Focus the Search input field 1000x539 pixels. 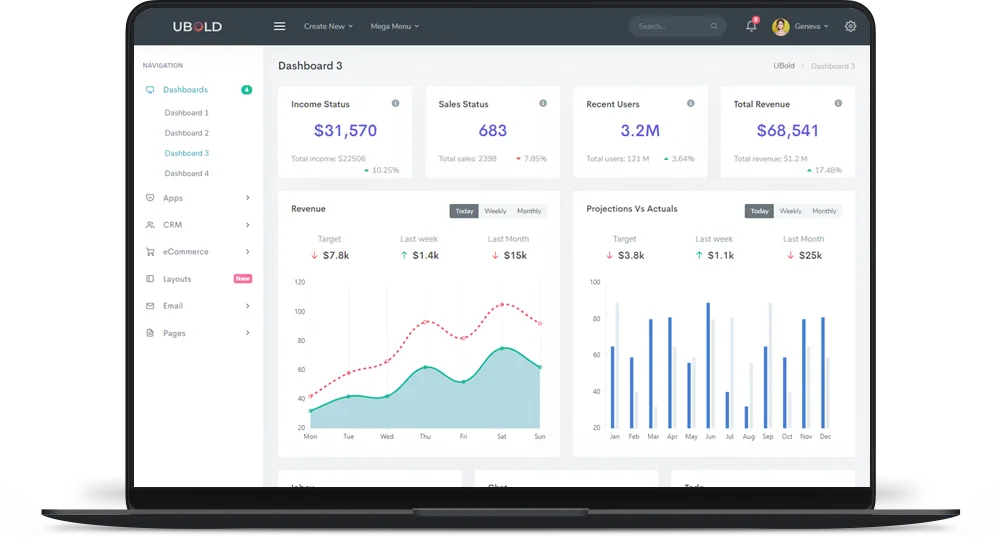673,27
